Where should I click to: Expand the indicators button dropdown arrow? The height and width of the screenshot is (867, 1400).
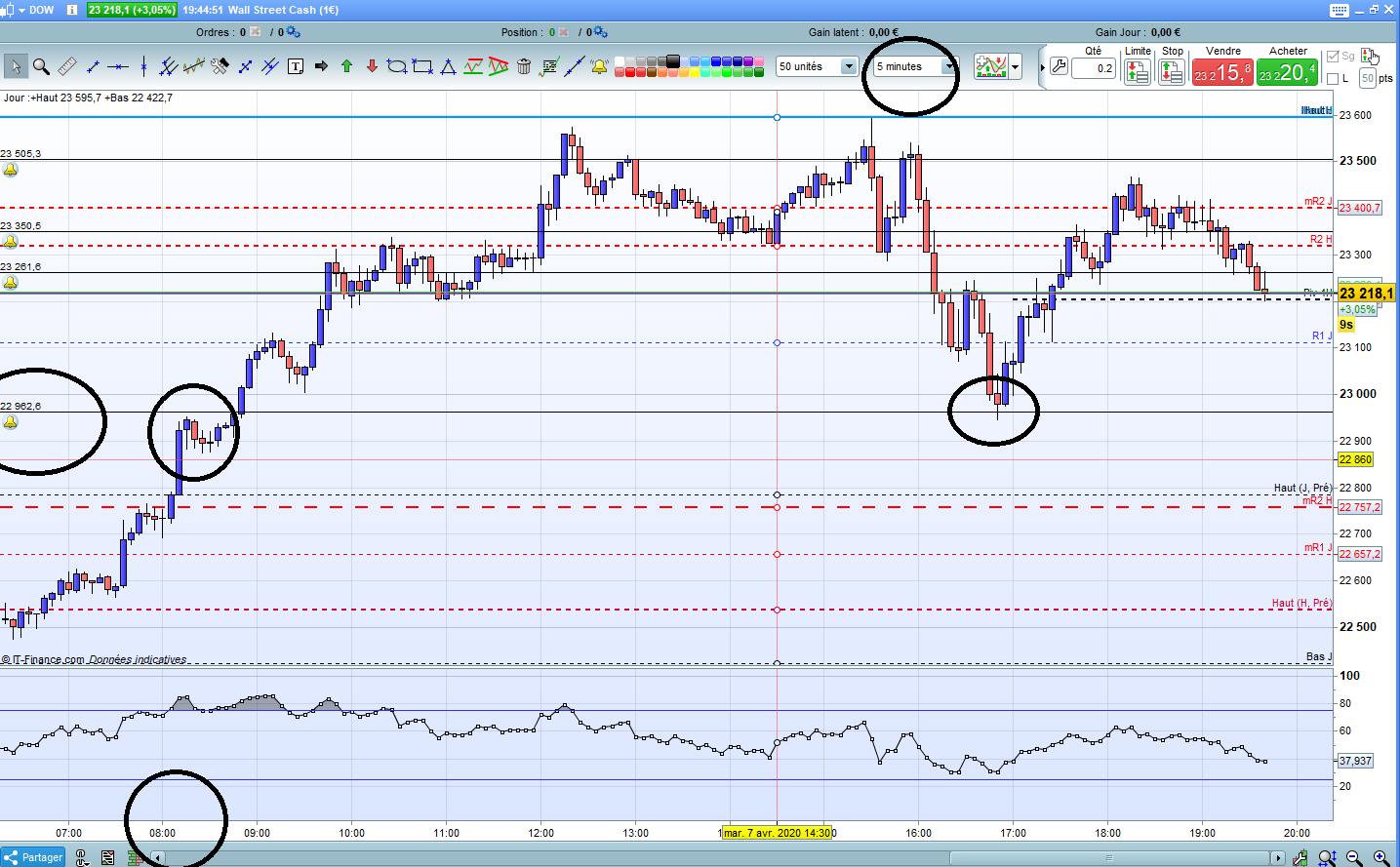(1016, 66)
